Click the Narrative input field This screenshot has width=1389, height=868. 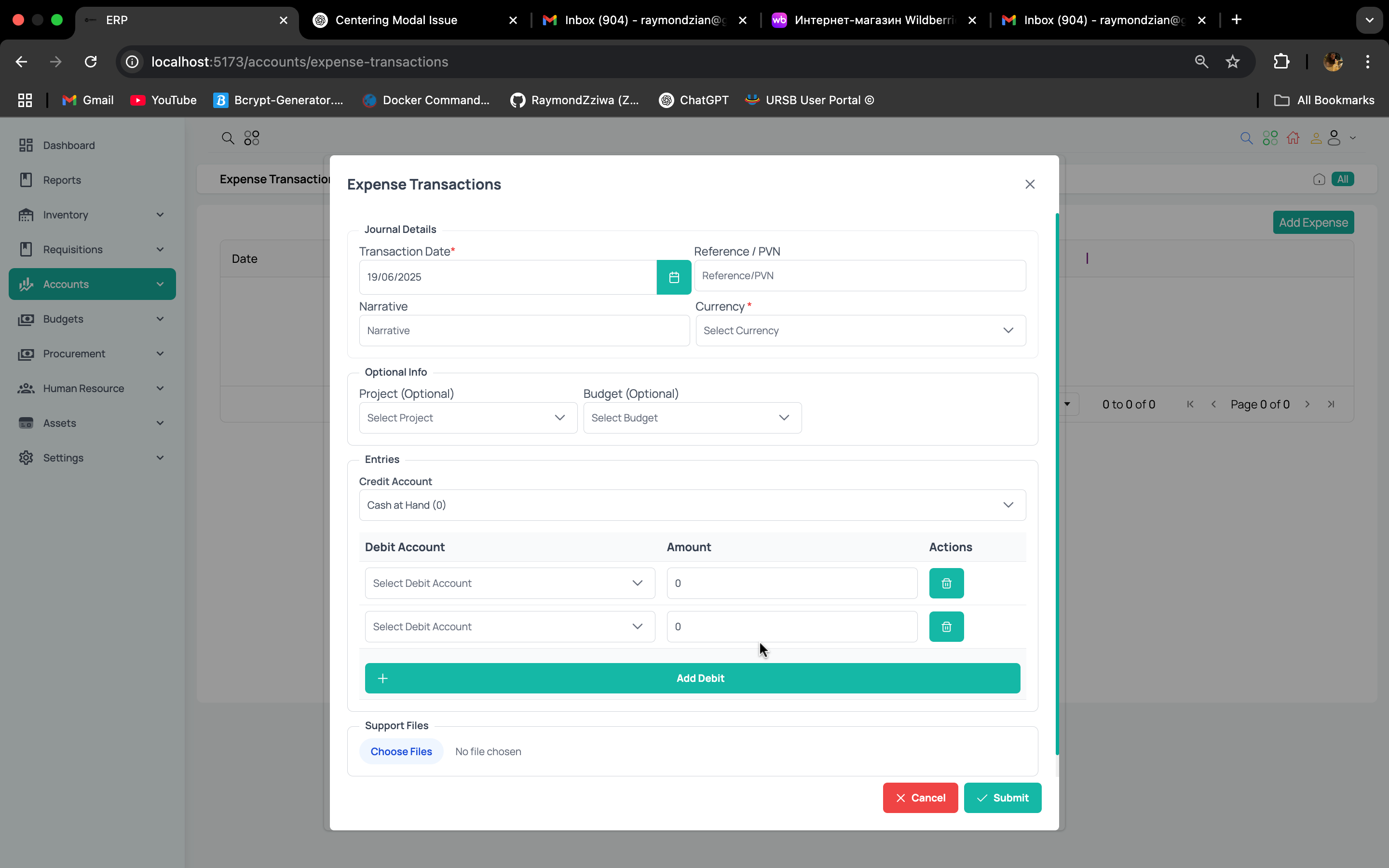click(523, 331)
